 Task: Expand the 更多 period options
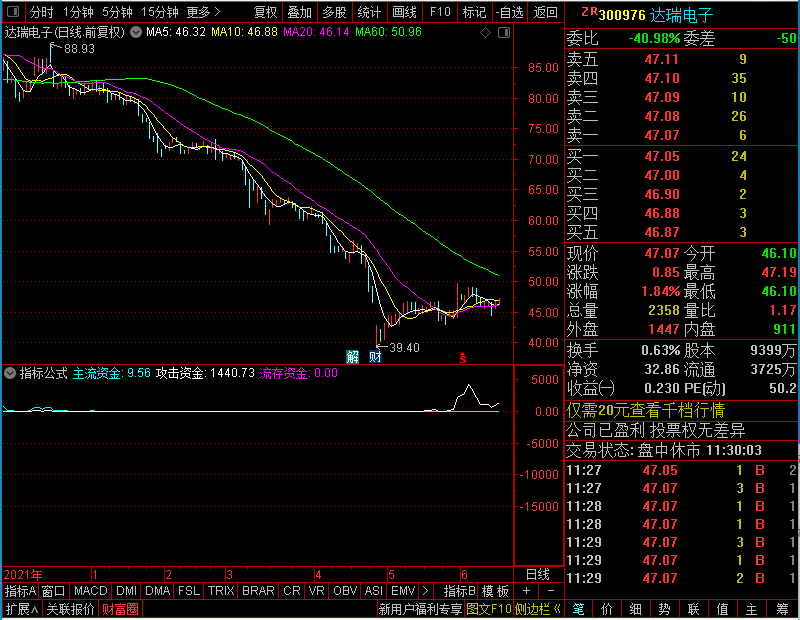203,12
